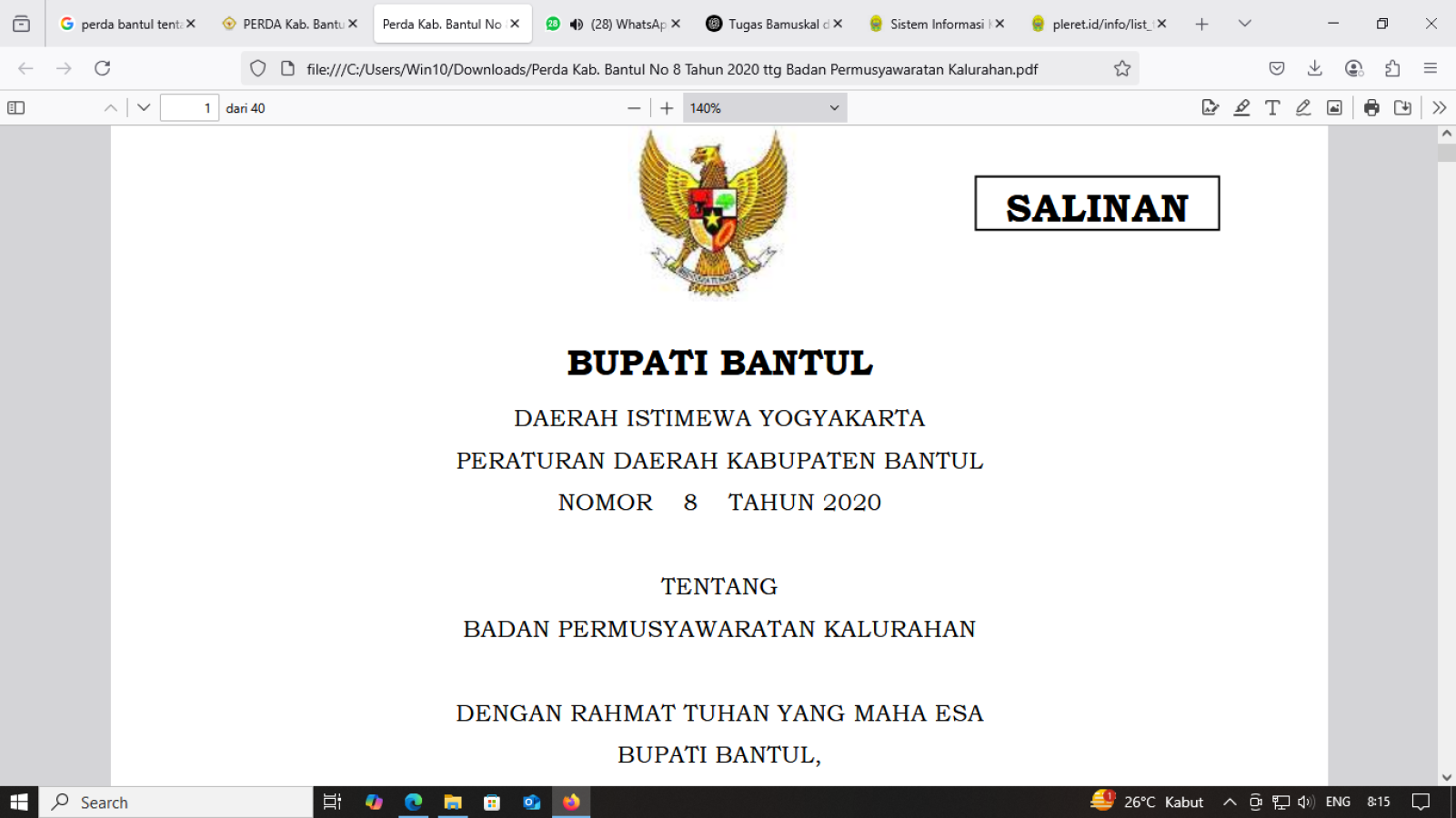Click Firefox icon on the taskbar
This screenshot has width=1456, height=818.
571,803
